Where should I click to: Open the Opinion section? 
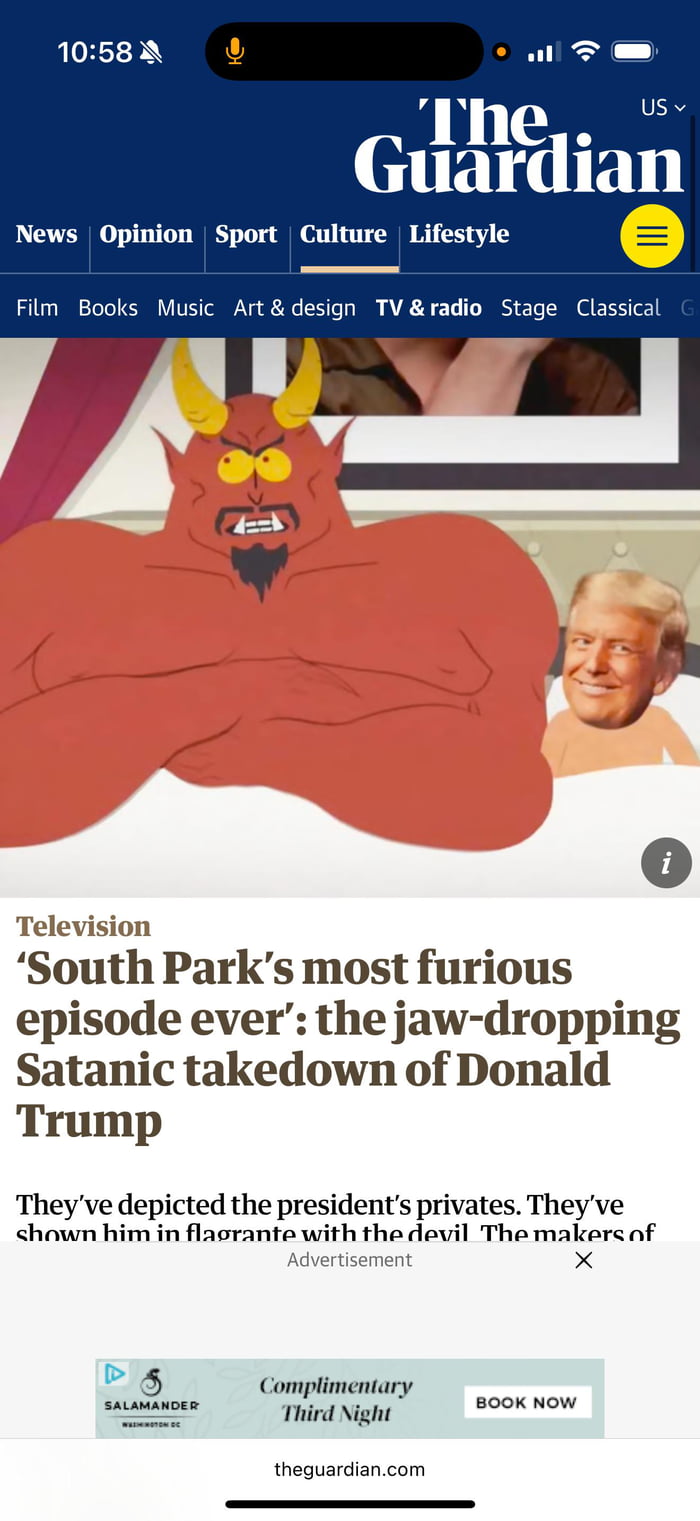coord(146,235)
